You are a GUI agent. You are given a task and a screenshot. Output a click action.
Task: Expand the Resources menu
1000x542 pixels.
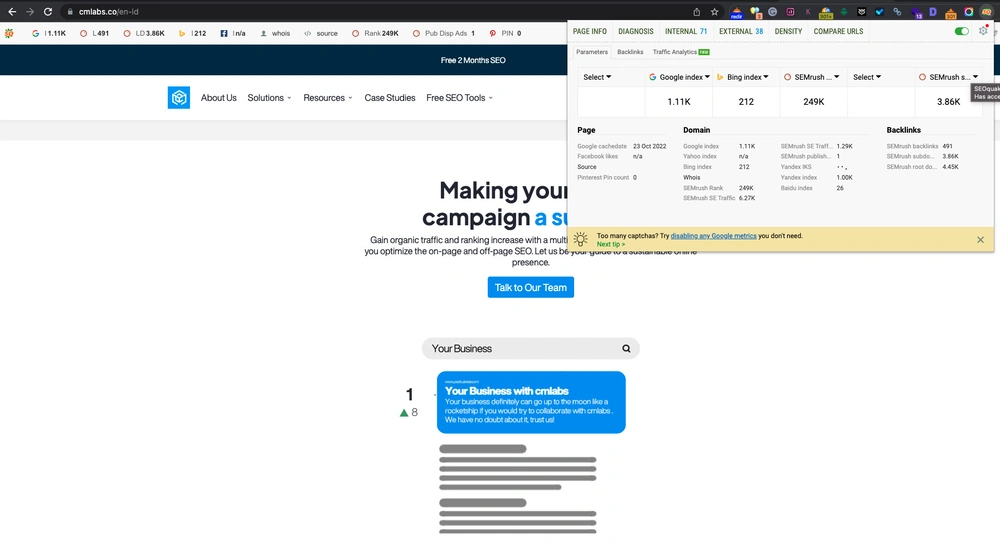328,98
